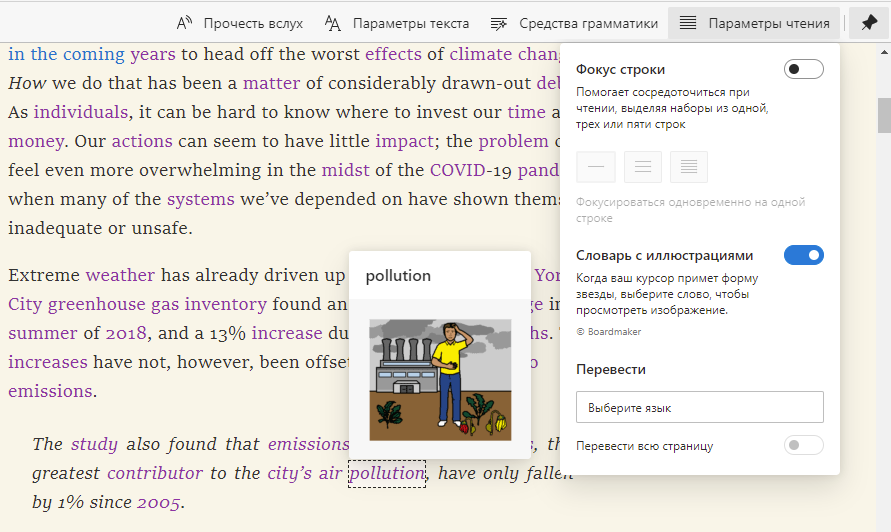Click the pollution illustration picture
This screenshot has width=891, height=532.
440,380
